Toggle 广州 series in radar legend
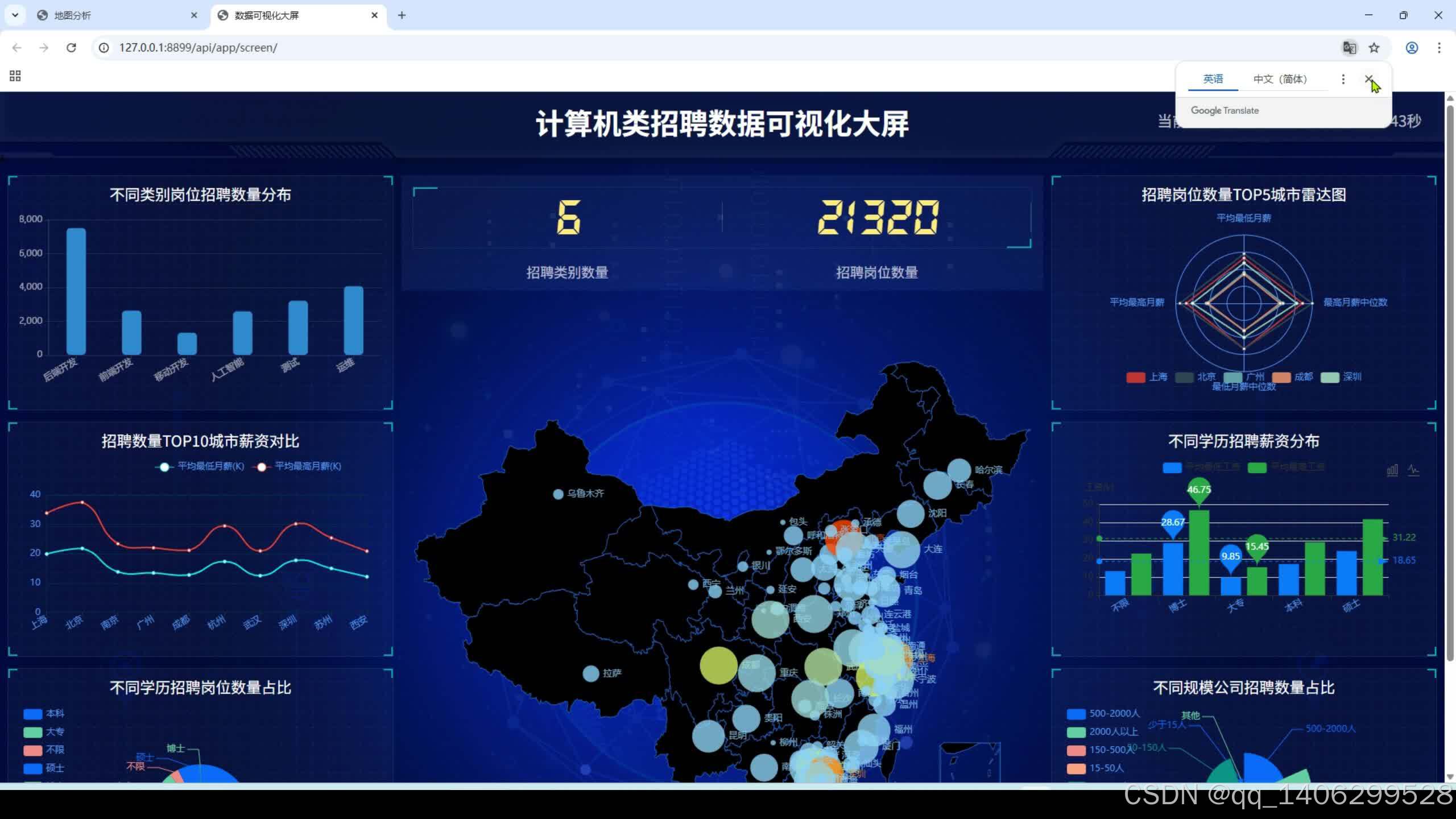Image resolution: width=1456 pixels, height=819 pixels. coord(1244,377)
